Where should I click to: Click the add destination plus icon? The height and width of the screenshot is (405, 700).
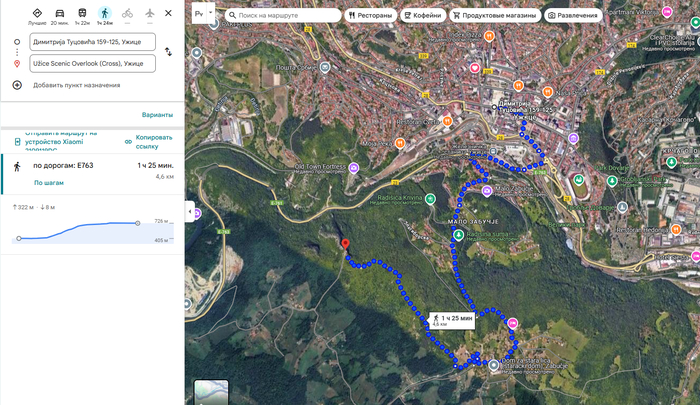pos(17,85)
